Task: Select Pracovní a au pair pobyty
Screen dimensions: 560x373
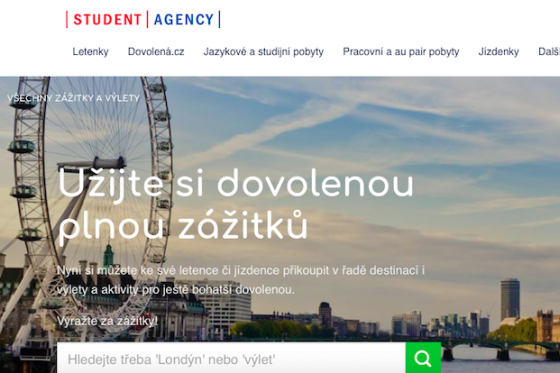Action: (x=401, y=52)
